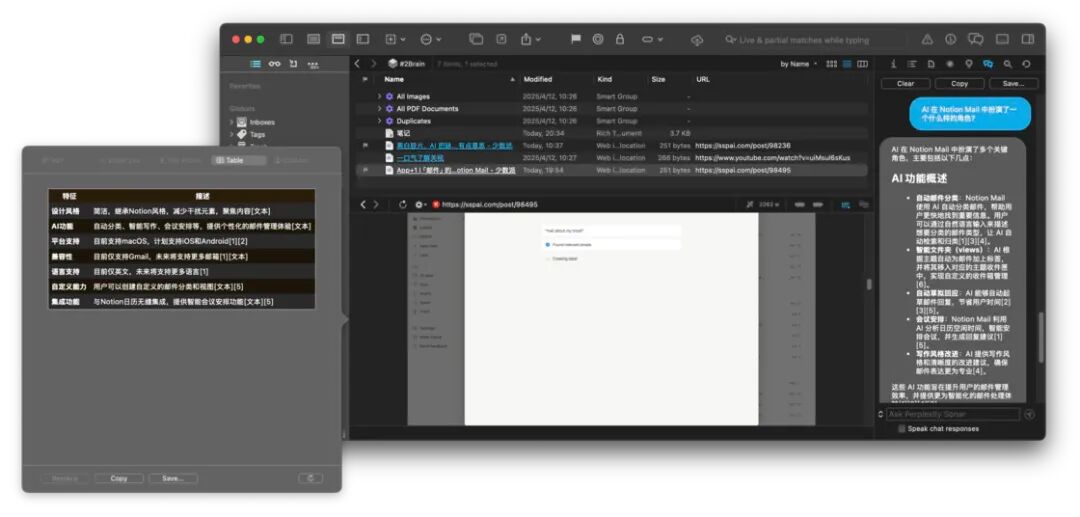Viewport: 1080px width, 517px height.
Task: Hide the preview pane layout icon
Action: [x=313, y=39]
